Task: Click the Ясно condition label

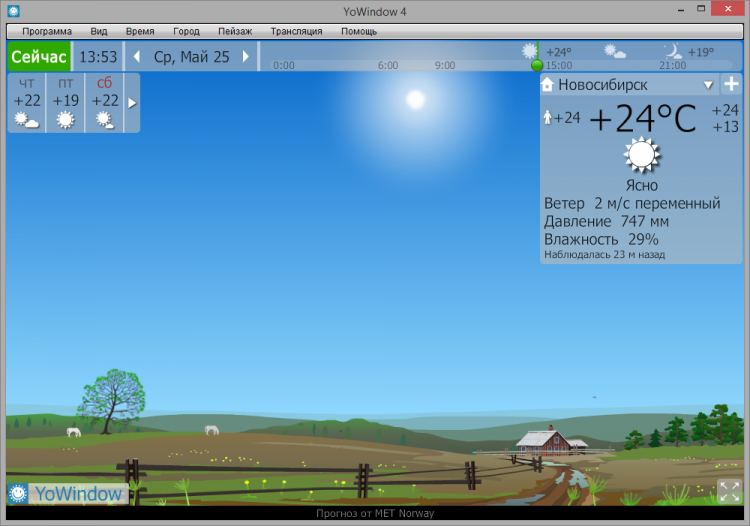Action: pyautogui.click(x=641, y=186)
